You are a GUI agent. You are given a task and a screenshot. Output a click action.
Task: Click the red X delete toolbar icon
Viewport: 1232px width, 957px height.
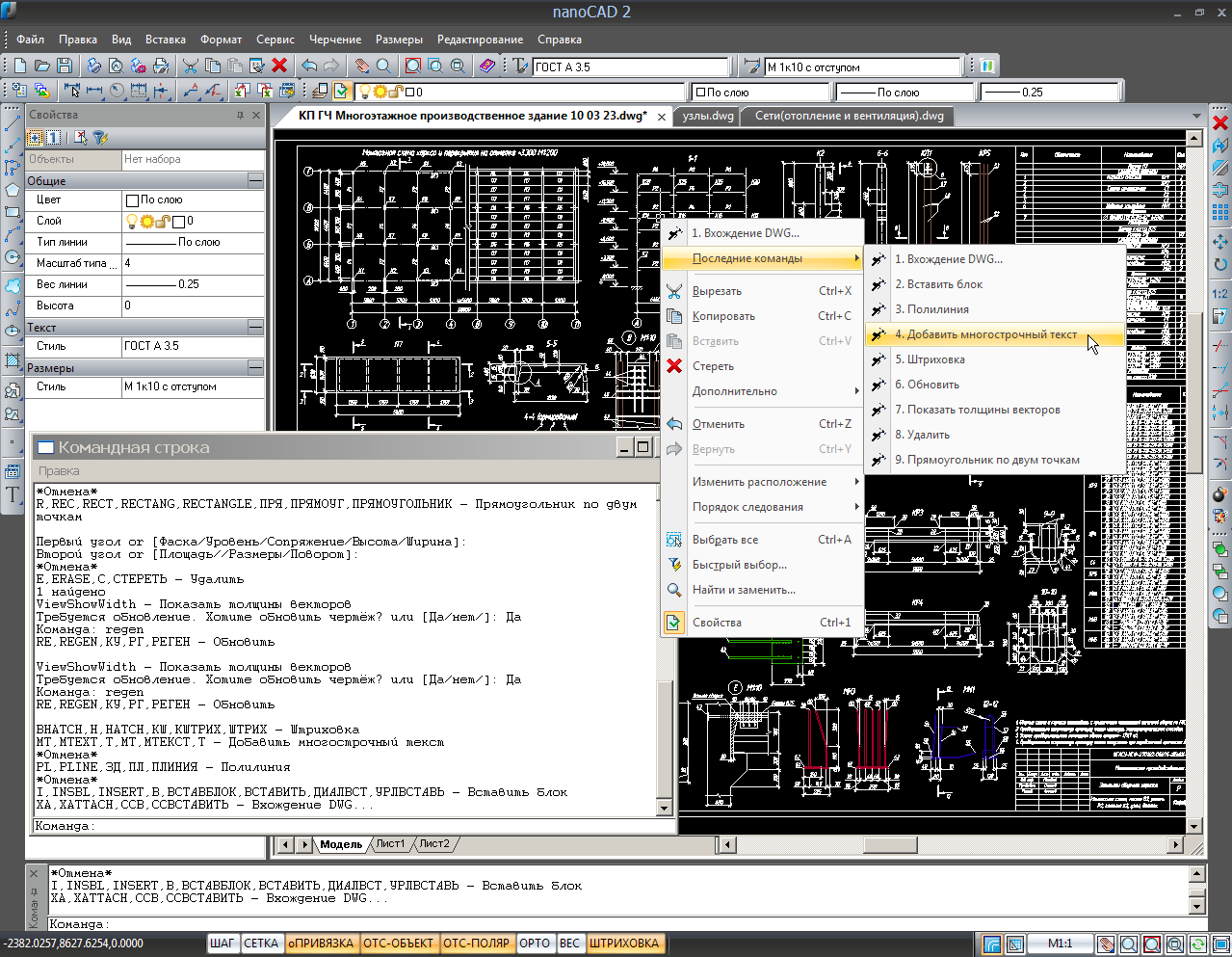[x=279, y=66]
